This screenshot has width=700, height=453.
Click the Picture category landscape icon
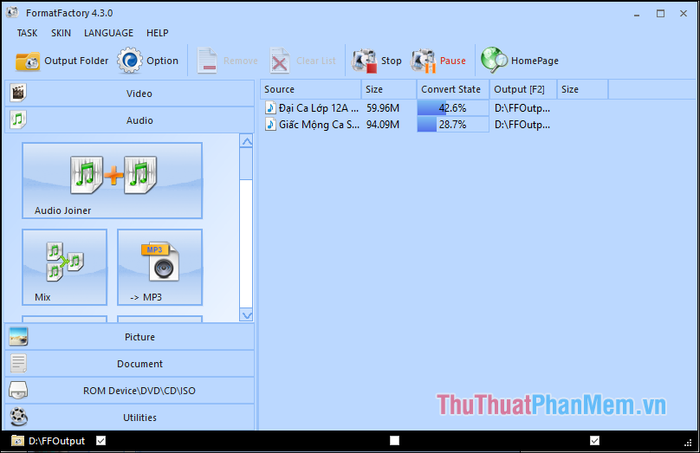(x=18, y=337)
